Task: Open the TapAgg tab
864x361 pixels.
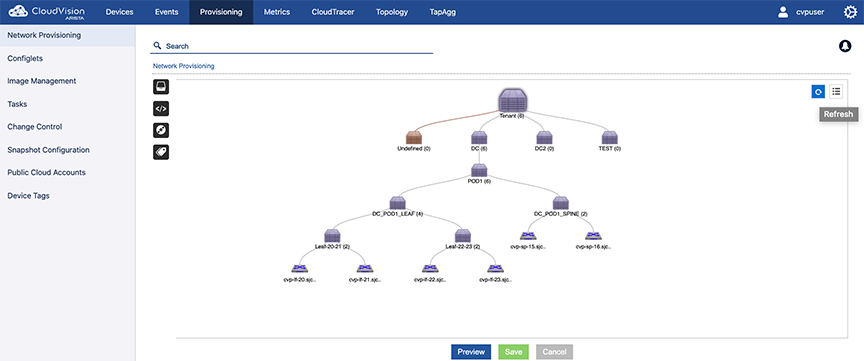Action: [442, 12]
